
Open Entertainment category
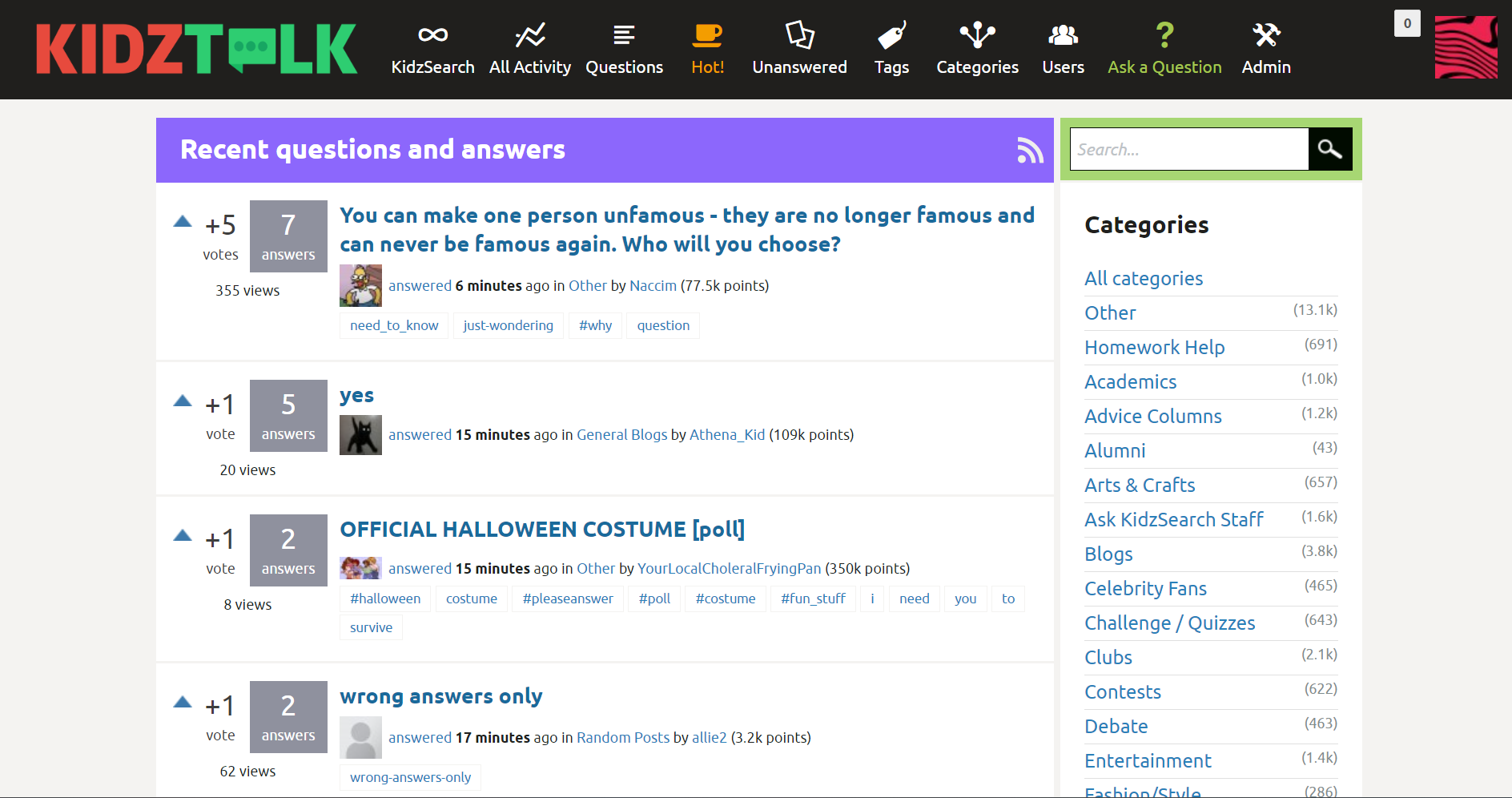1148,761
